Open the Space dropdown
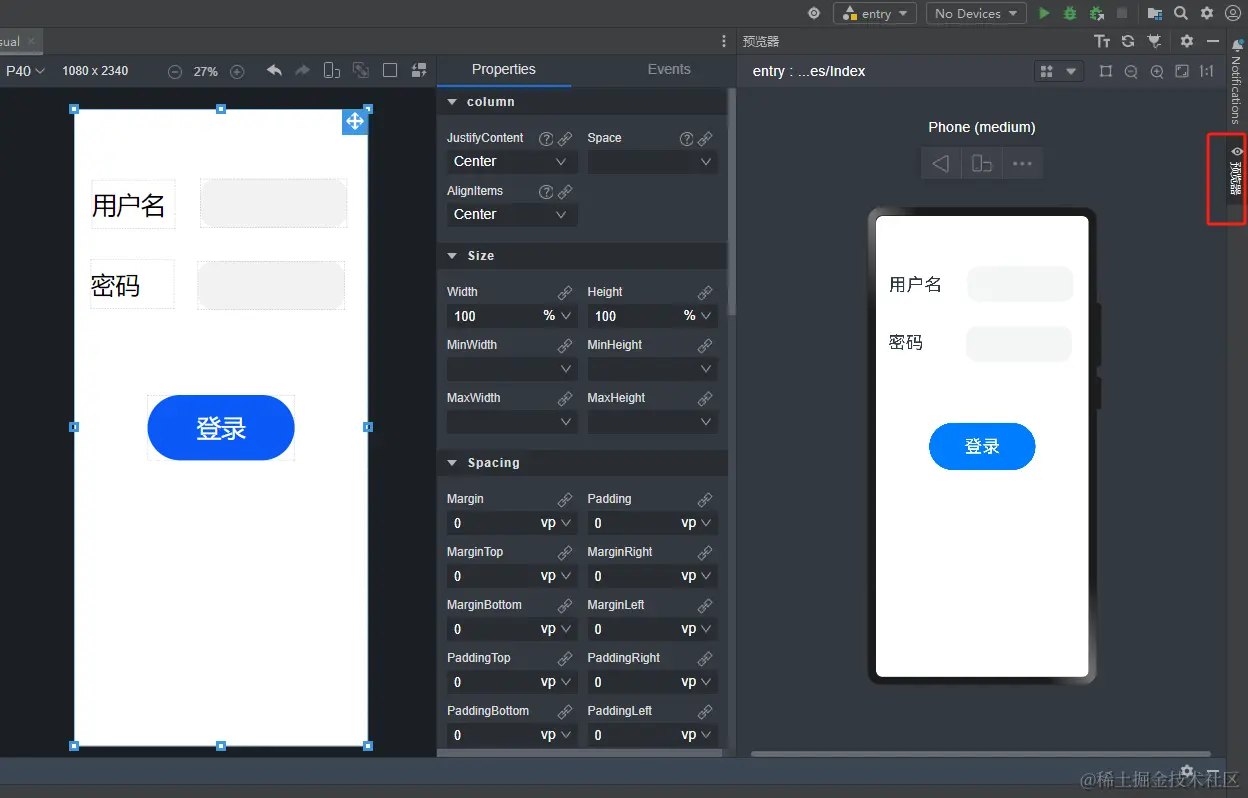1248x798 pixels. click(x=652, y=161)
